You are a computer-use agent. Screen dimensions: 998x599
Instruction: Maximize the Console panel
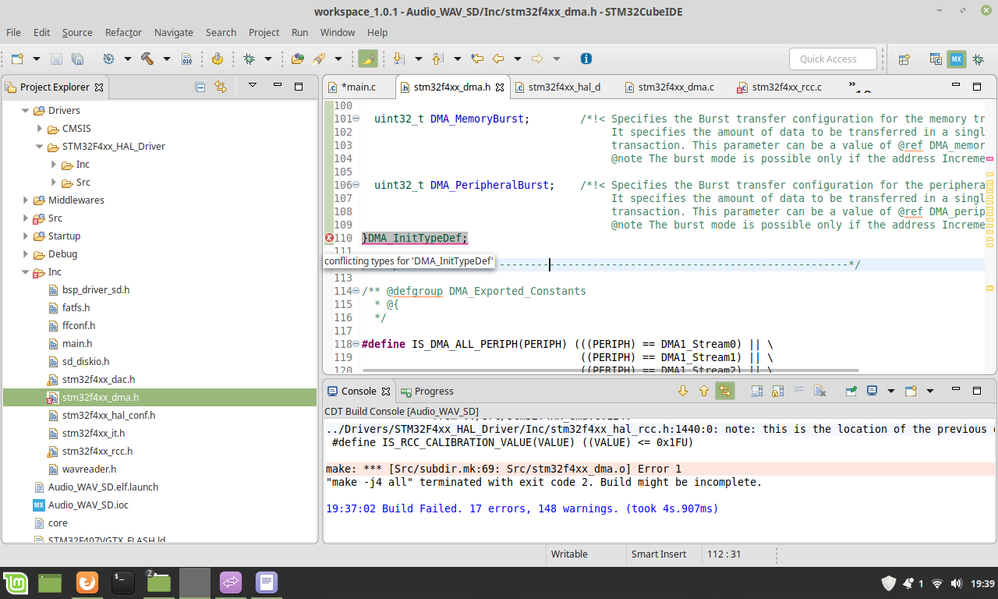977,390
